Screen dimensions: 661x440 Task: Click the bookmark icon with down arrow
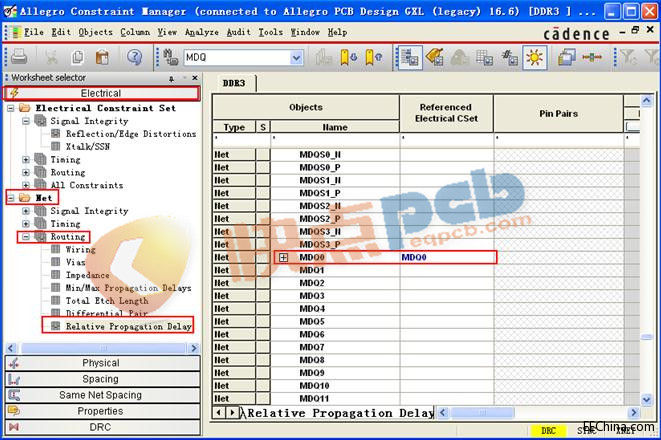pyautogui.click(x=349, y=57)
